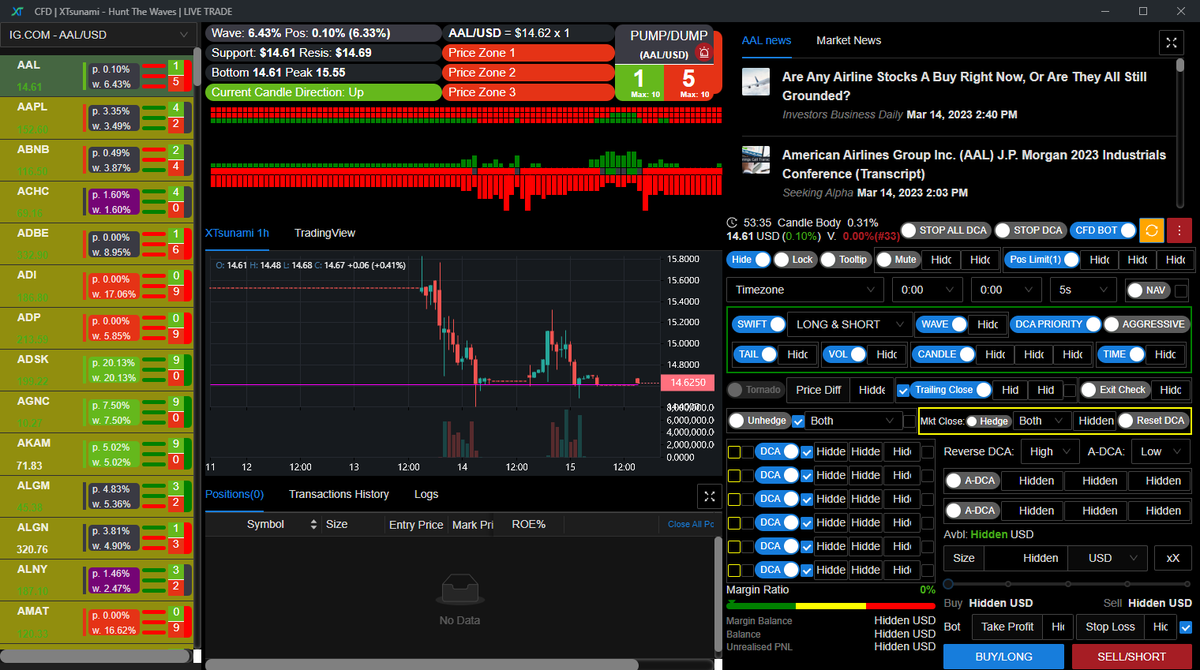Open the red more-options menu icon
The height and width of the screenshot is (670, 1200).
pos(1179,229)
